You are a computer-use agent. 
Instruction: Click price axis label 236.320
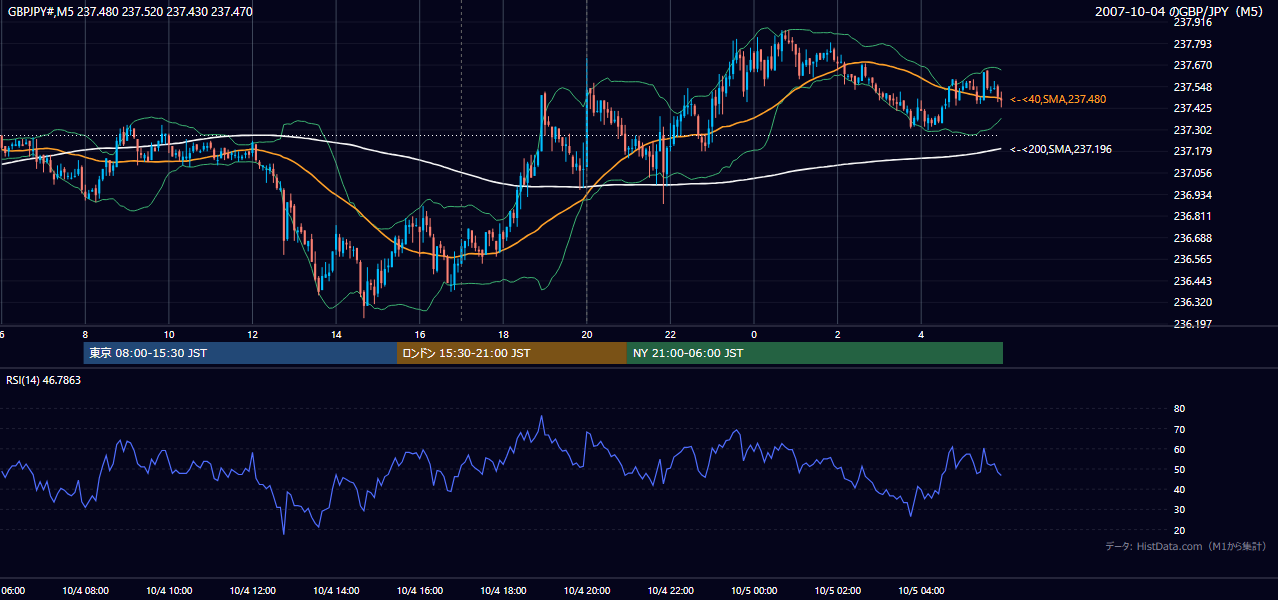pyautogui.click(x=1192, y=302)
